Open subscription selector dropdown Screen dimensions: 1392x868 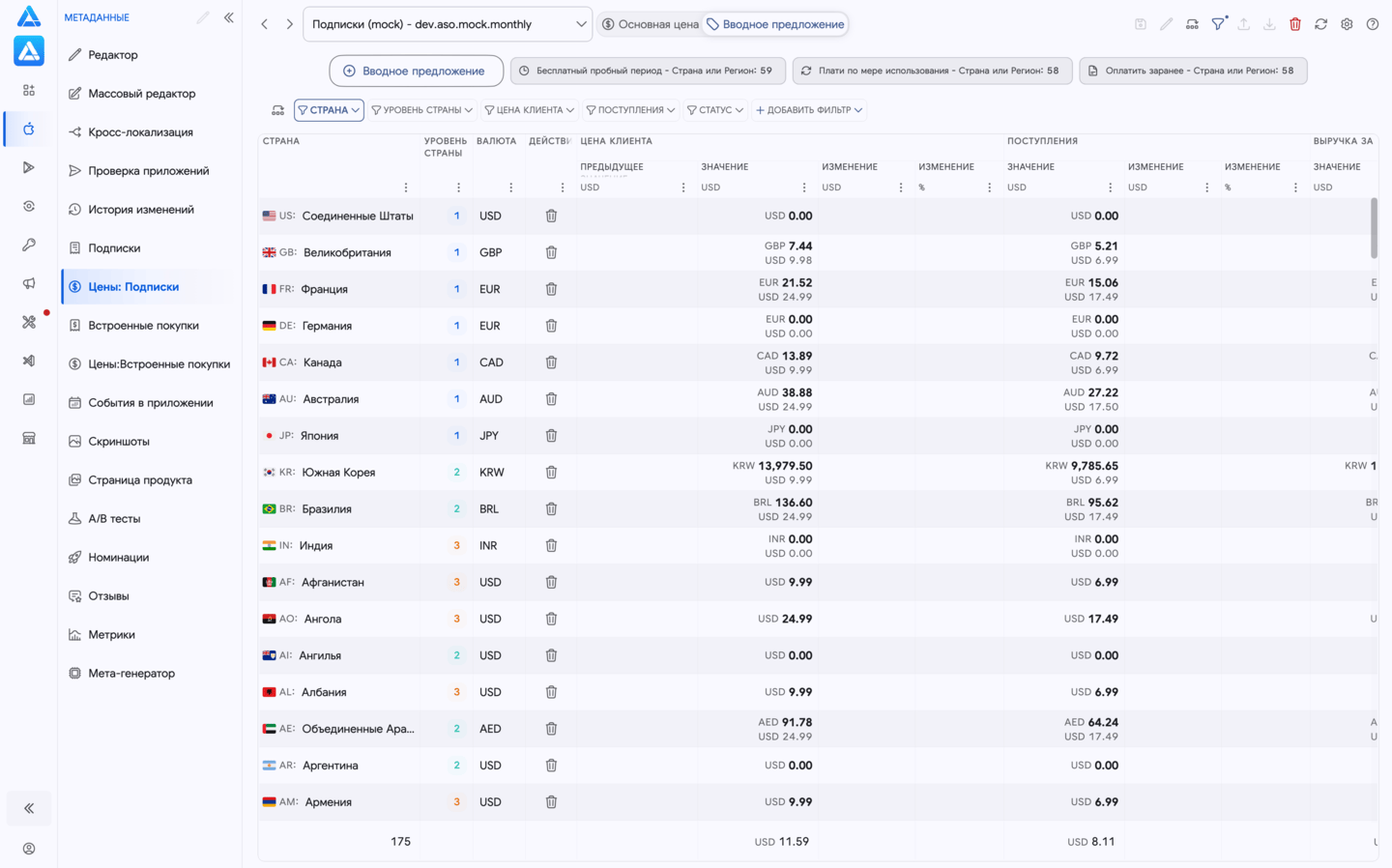448,24
